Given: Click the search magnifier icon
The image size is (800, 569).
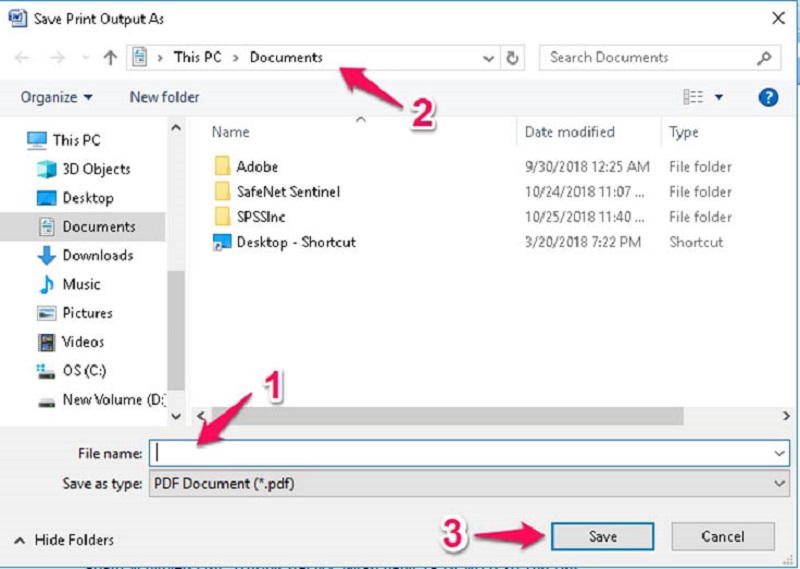Looking at the screenshot, I should [764, 58].
